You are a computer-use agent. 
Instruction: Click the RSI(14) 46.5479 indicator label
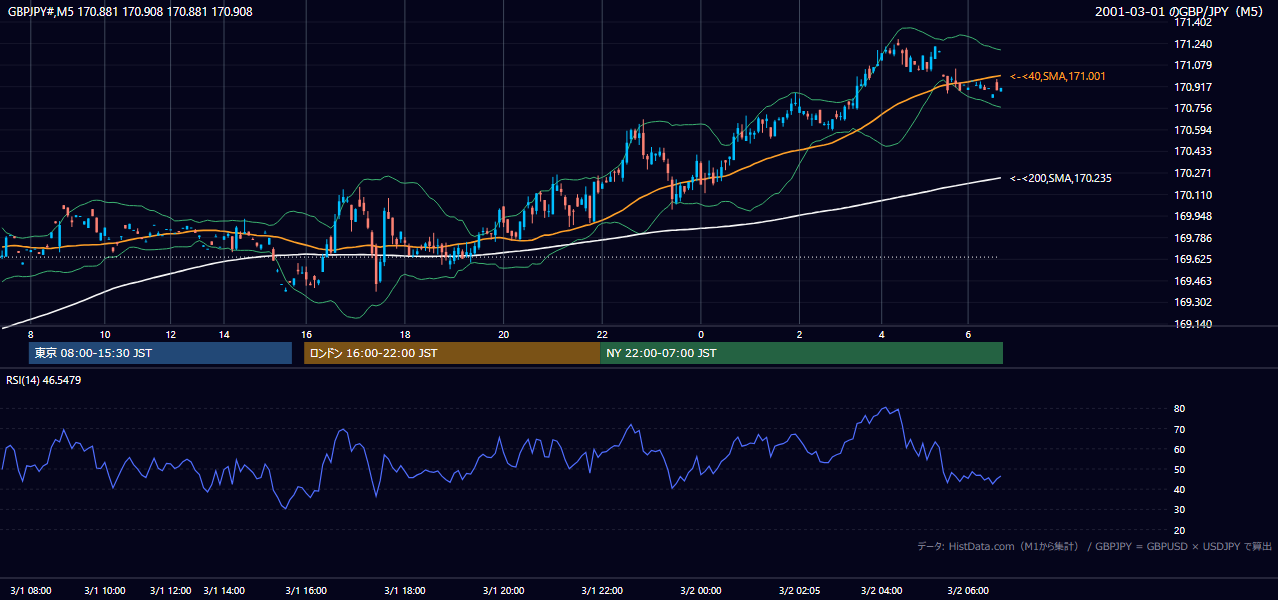44,380
